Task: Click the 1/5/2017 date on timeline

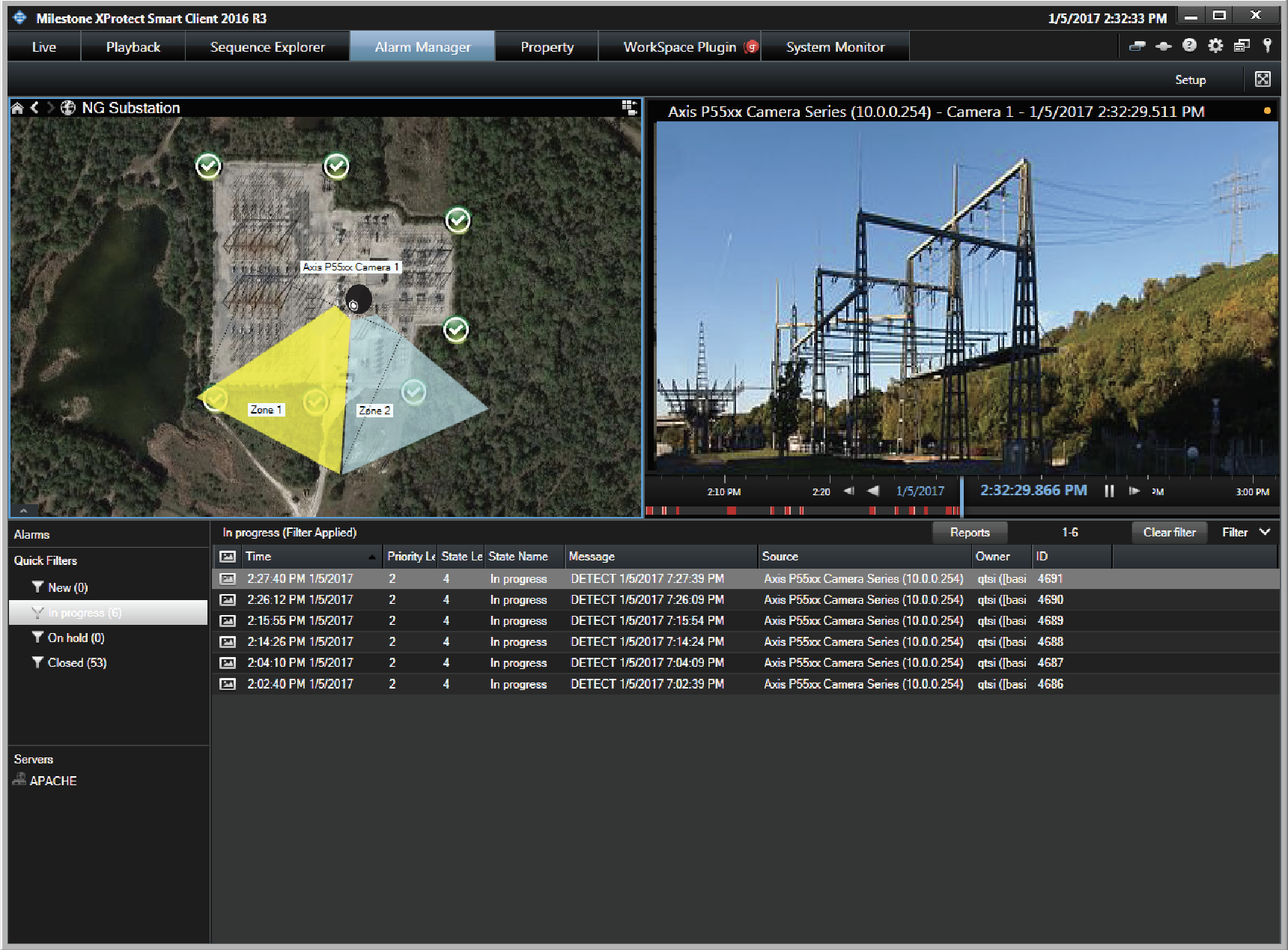Action: click(920, 491)
